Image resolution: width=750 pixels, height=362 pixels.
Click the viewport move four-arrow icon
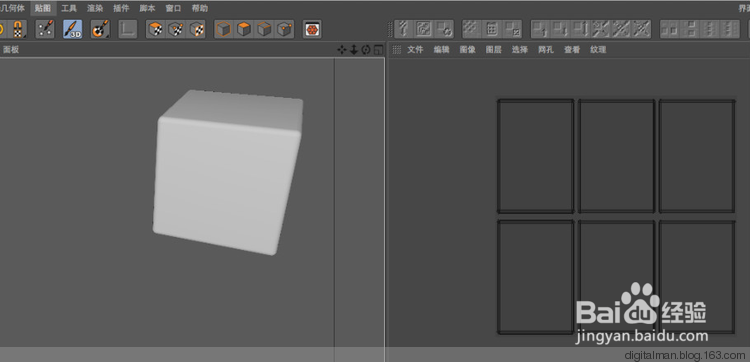pos(342,50)
